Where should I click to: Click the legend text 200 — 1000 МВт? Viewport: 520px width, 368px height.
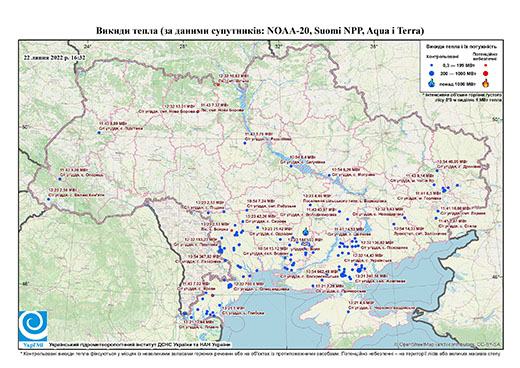point(459,73)
